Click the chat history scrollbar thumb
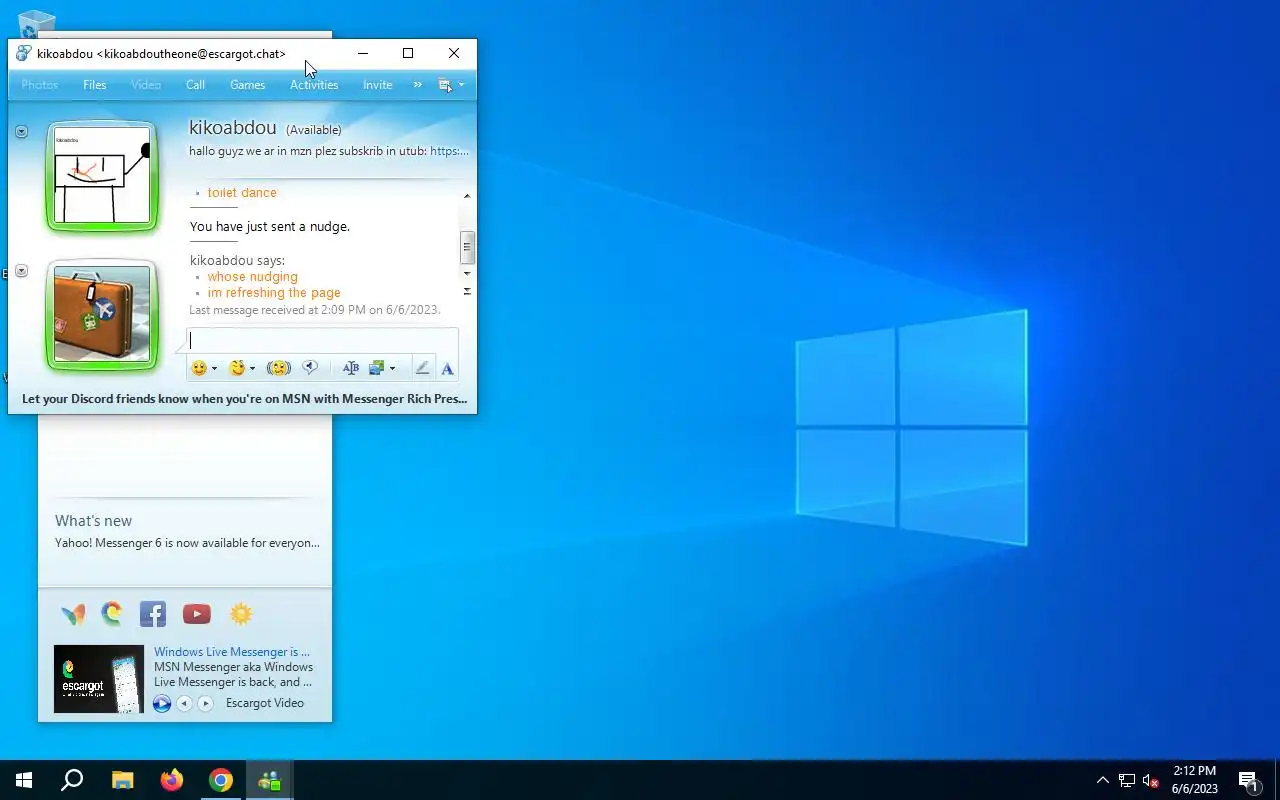The height and width of the screenshot is (800, 1280). click(x=467, y=247)
